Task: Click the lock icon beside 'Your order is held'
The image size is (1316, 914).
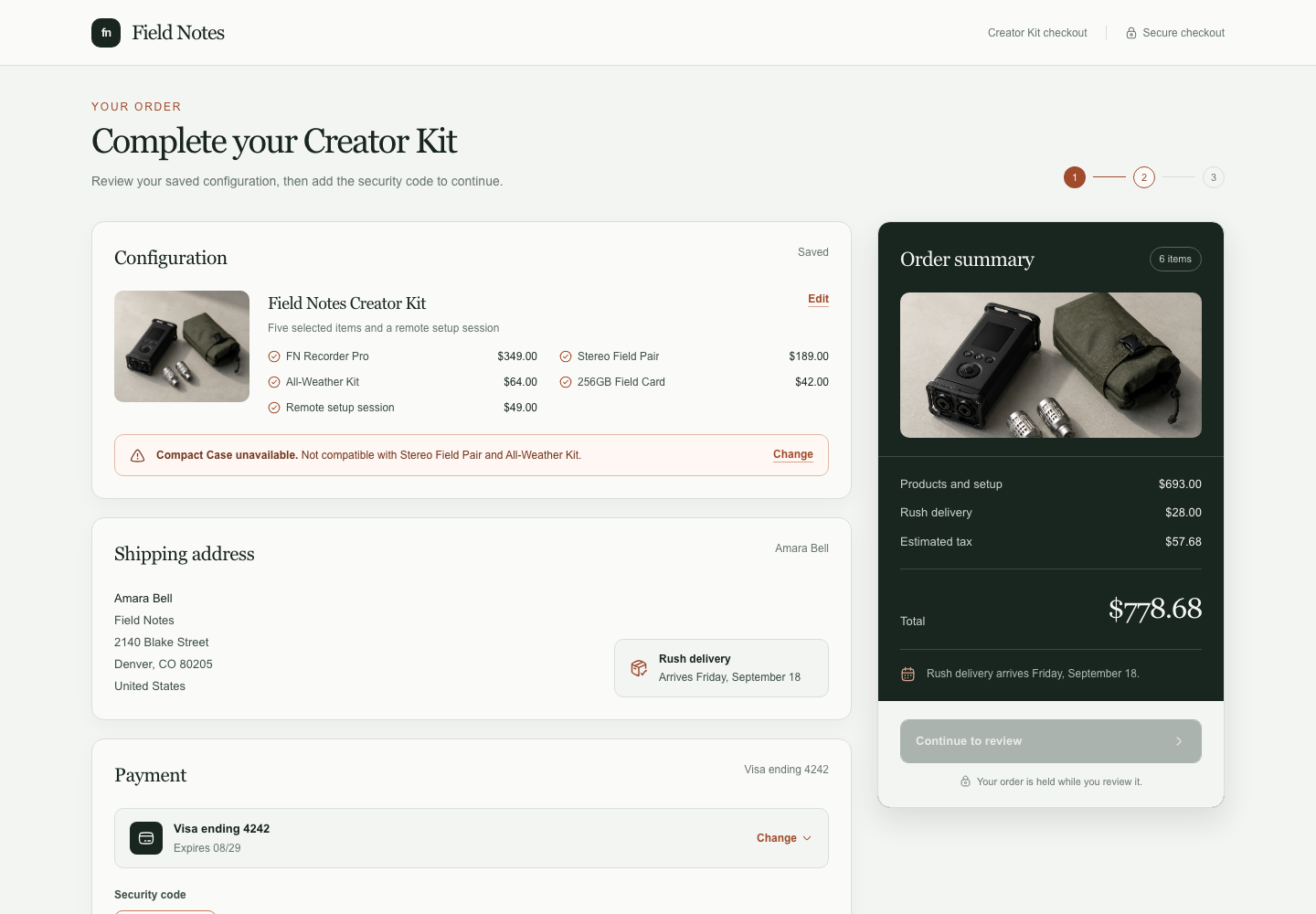Action: tap(965, 781)
